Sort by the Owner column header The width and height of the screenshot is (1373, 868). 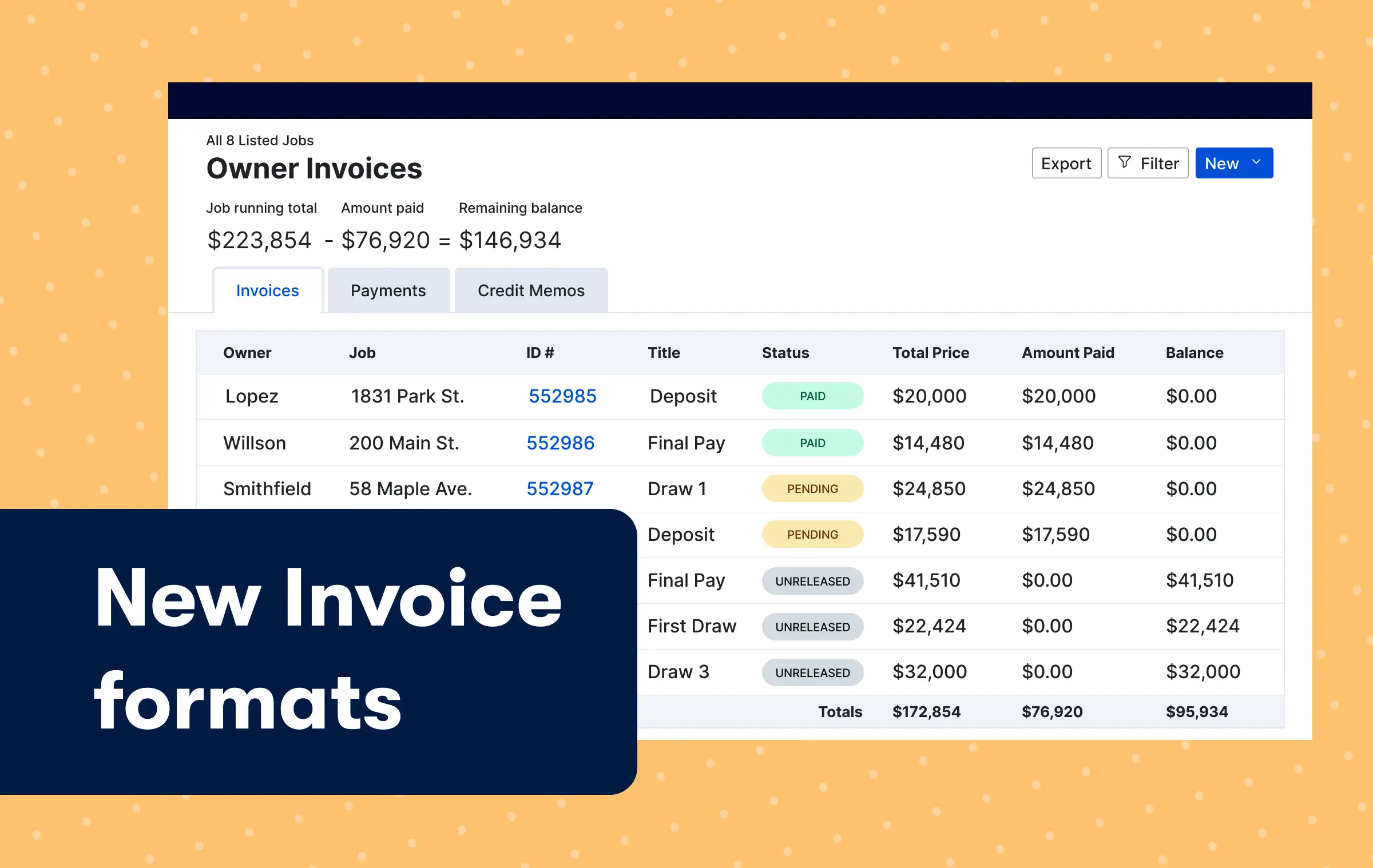[x=247, y=353]
